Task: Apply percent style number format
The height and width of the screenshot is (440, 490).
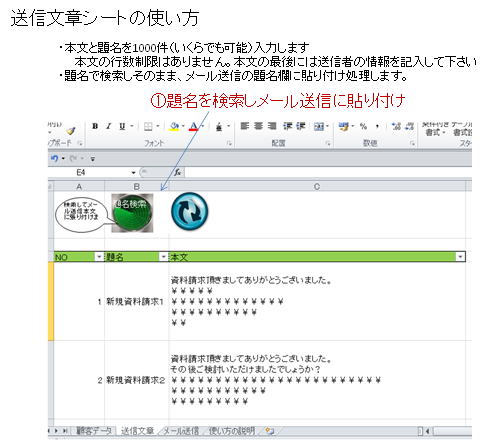Action: pyautogui.click(x=363, y=126)
